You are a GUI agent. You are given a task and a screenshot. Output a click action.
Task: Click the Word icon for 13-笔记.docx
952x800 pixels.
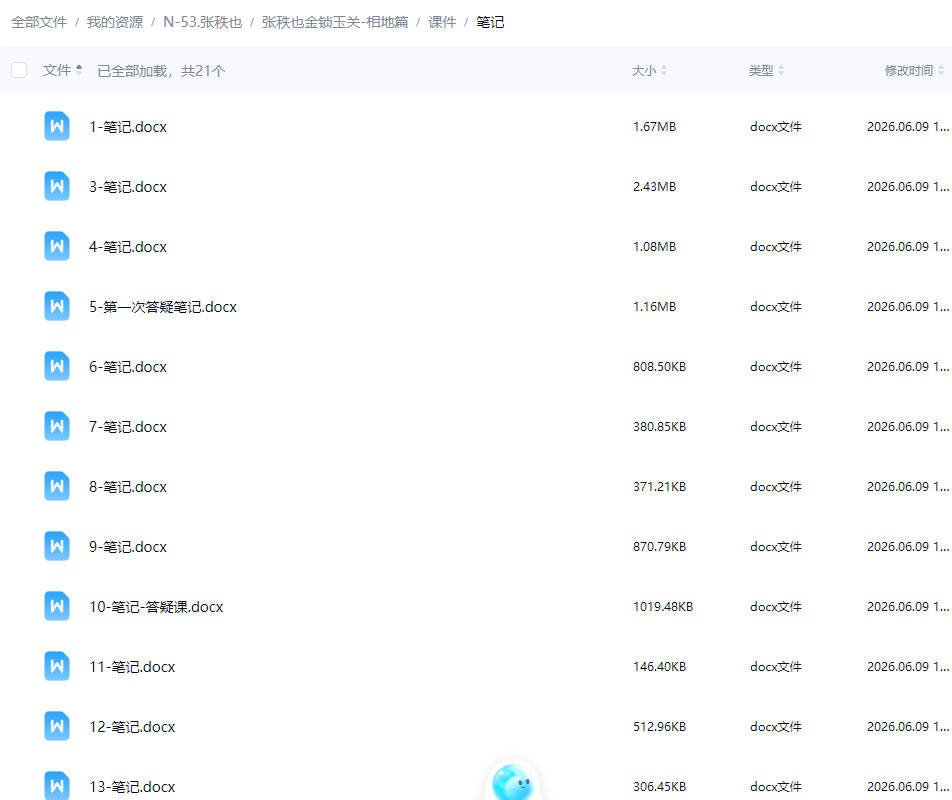point(56,785)
